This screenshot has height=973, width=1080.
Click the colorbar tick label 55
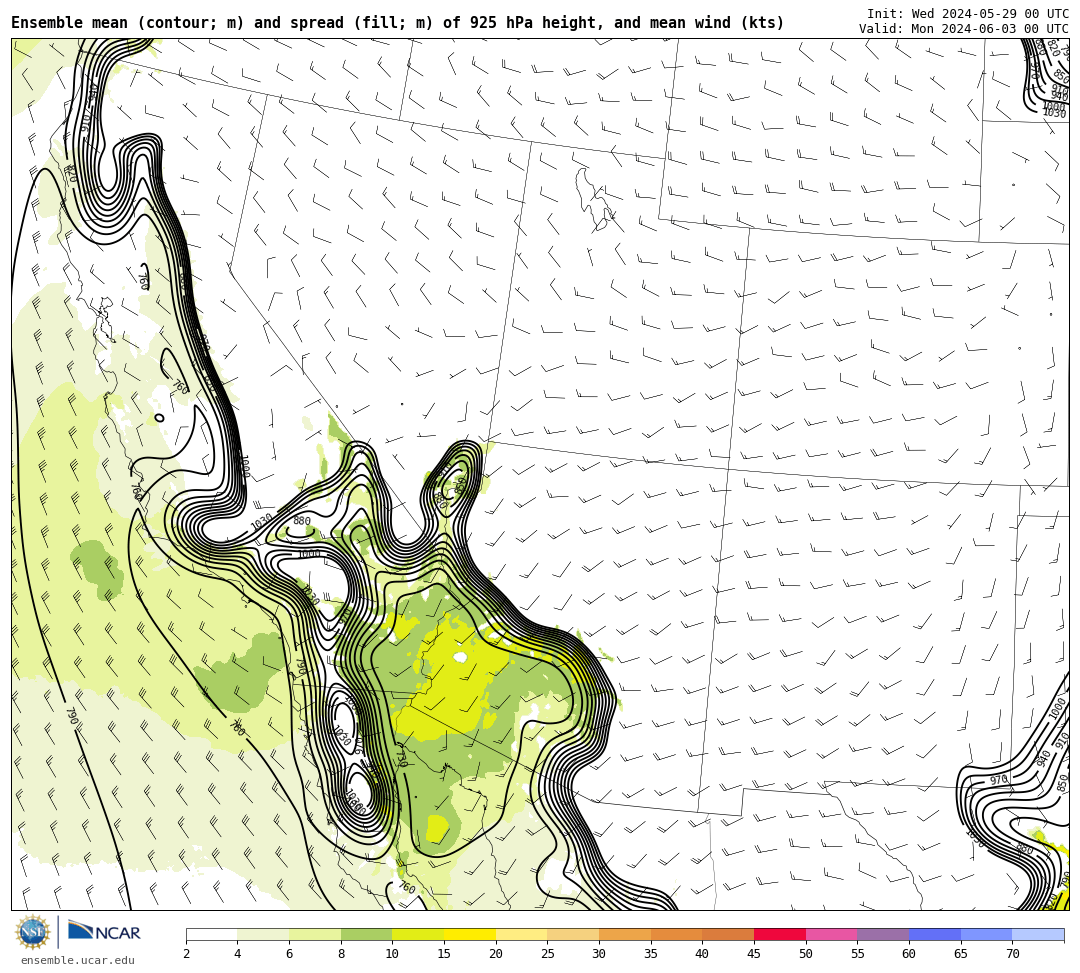[857, 954]
